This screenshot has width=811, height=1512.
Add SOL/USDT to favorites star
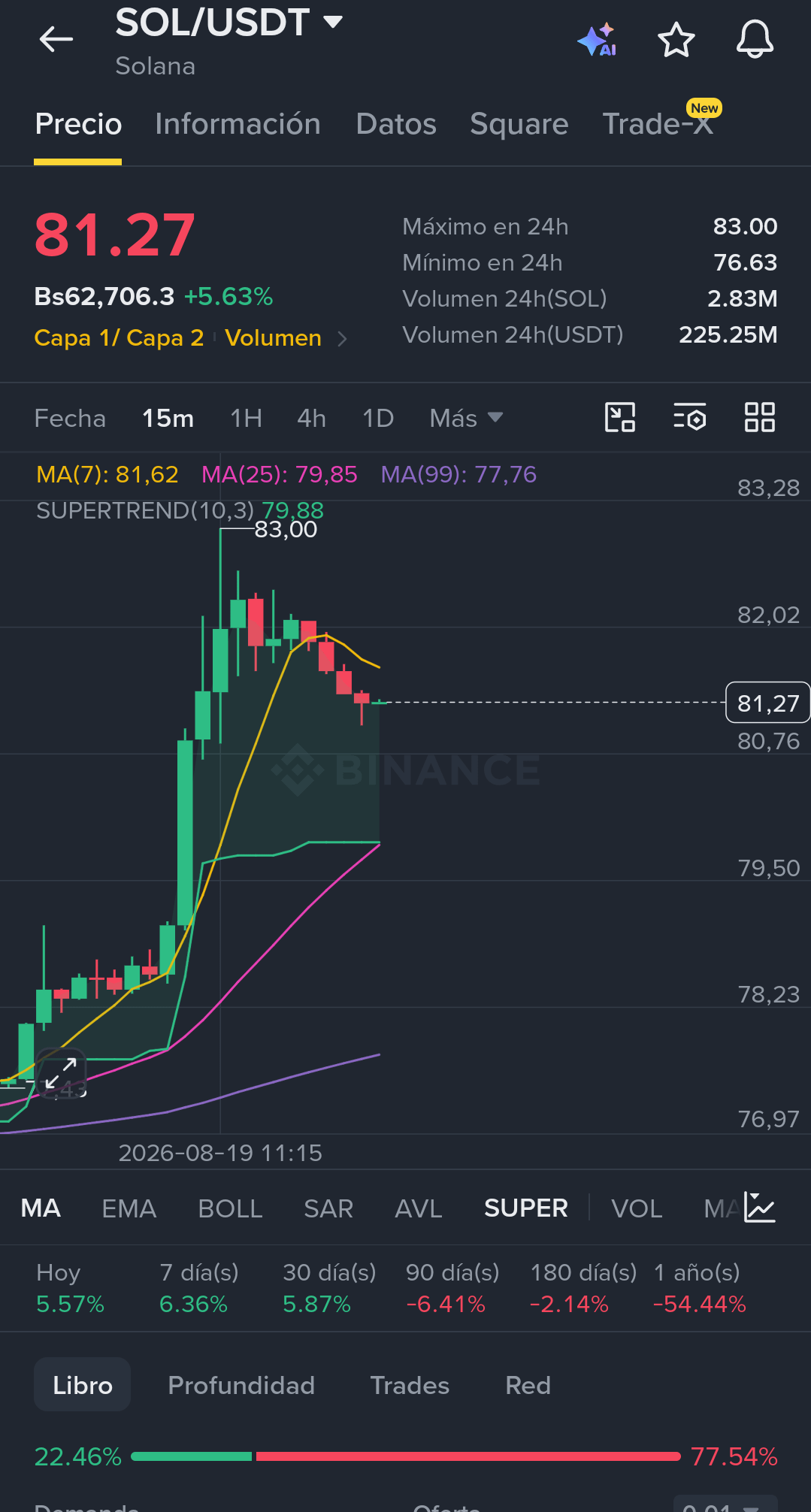[x=676, y=40]
